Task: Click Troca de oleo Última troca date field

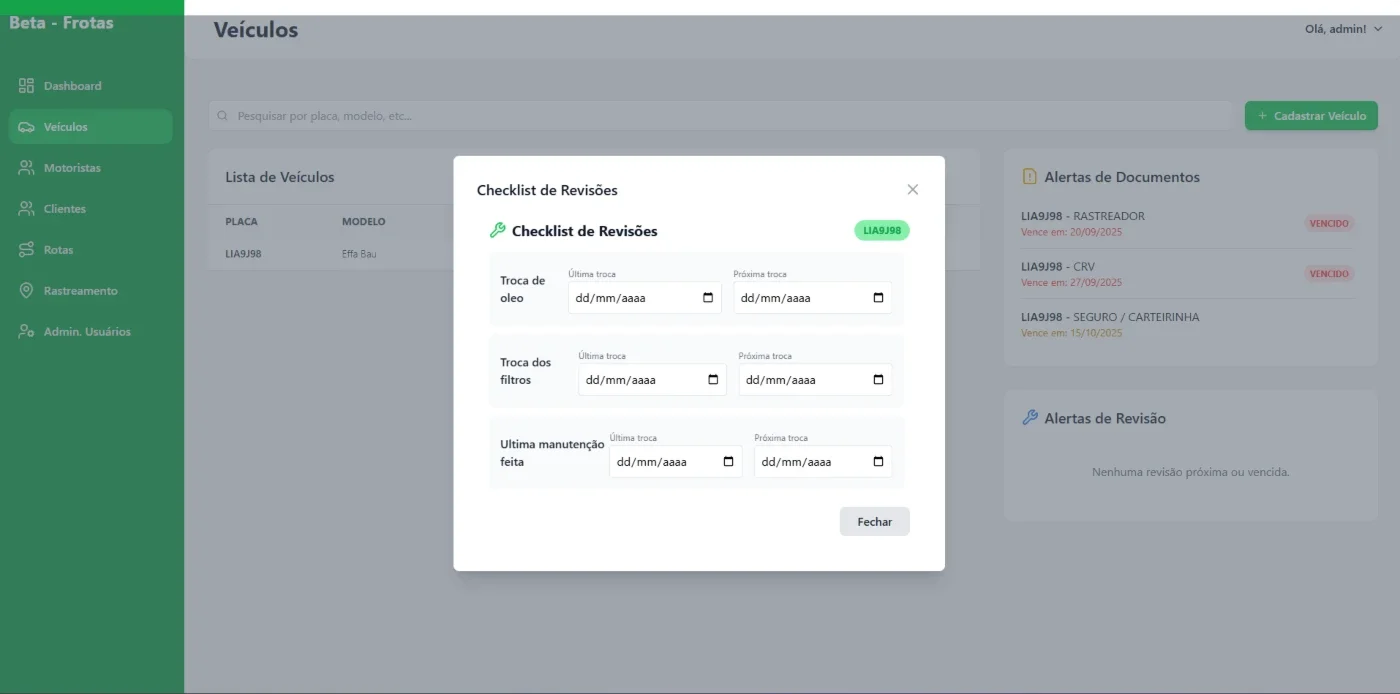Action: 645,298
